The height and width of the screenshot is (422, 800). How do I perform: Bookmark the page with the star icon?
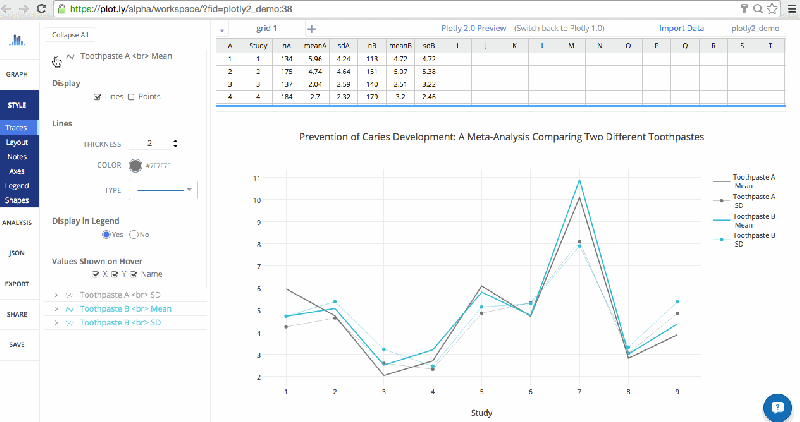click(772, 8)
